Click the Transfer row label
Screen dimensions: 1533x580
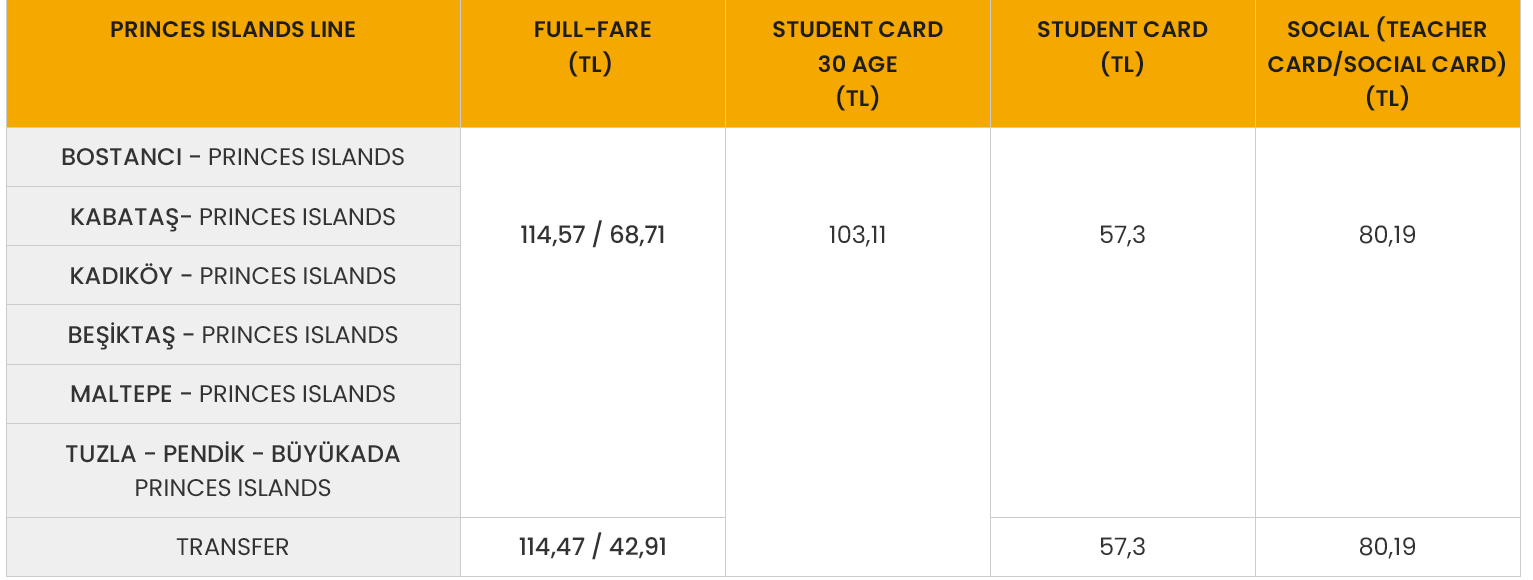pos(233,547)
